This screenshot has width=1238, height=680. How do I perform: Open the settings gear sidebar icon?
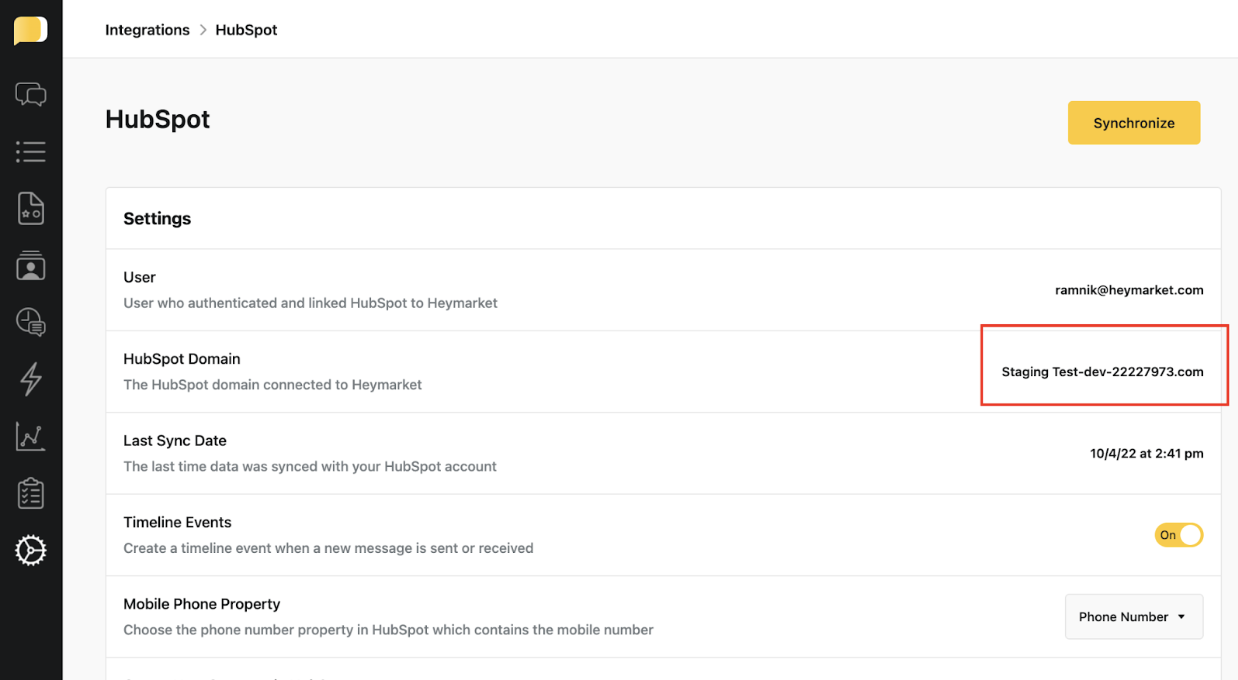coord(31,550)
